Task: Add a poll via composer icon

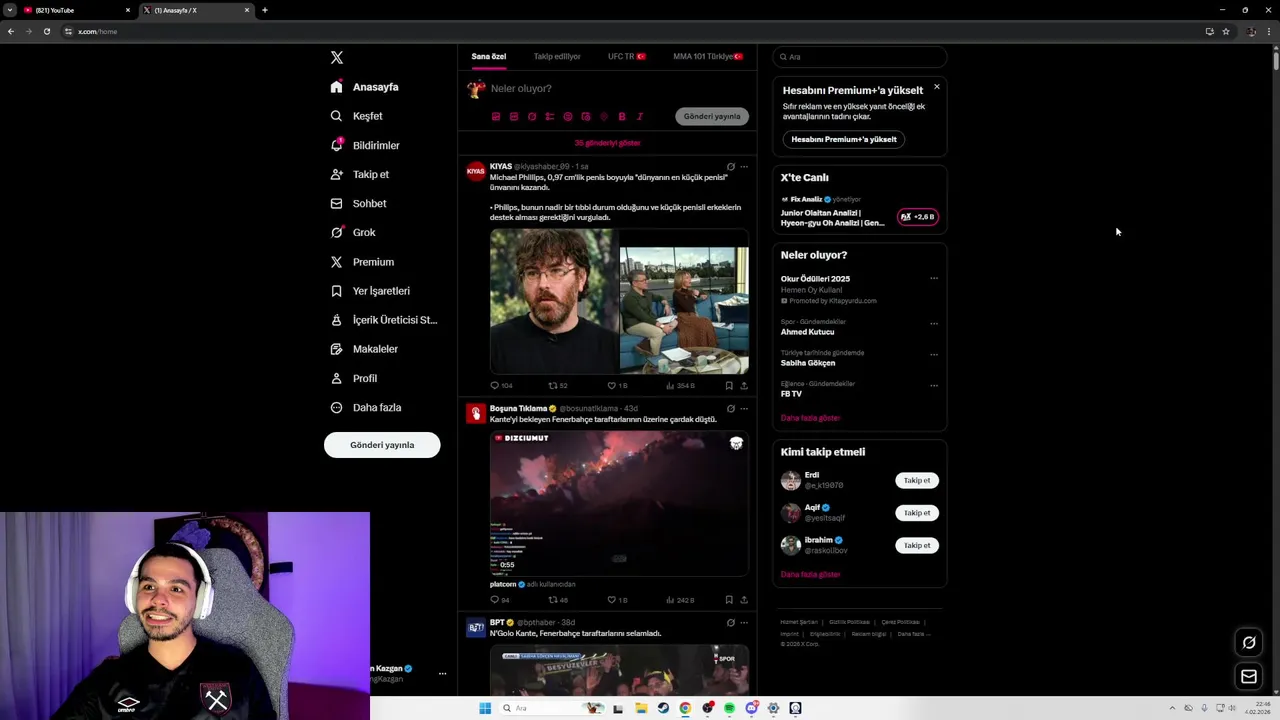Action: pyautogui.click(x=550, y=117)
